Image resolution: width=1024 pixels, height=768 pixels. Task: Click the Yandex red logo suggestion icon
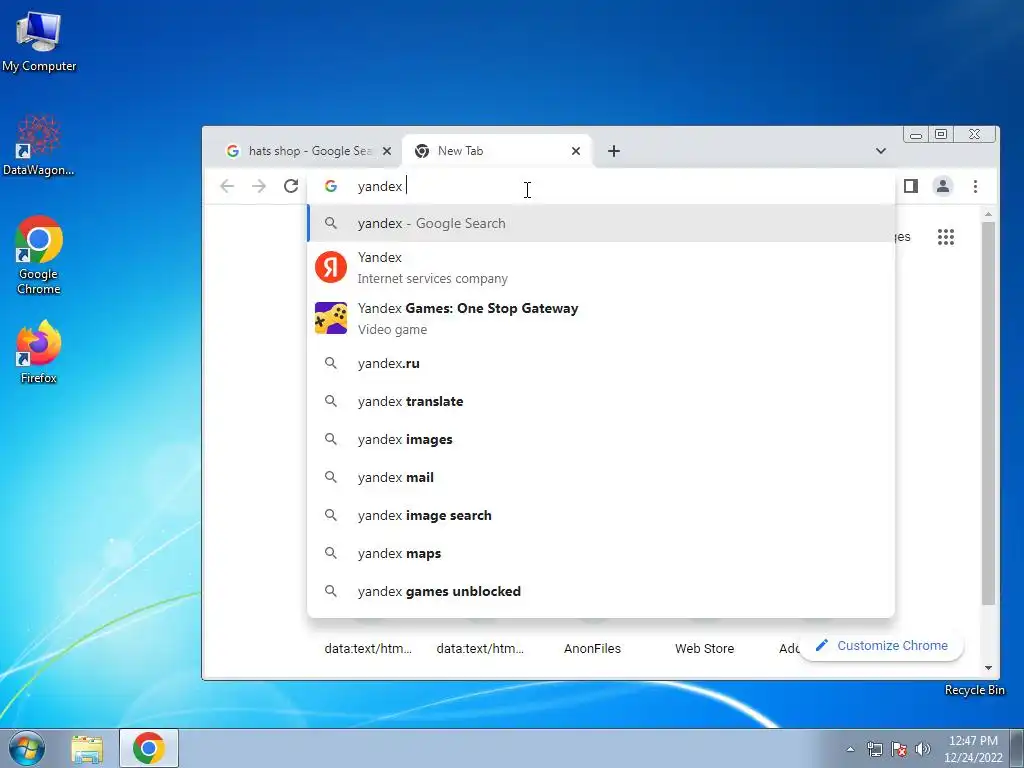[330, 267]
